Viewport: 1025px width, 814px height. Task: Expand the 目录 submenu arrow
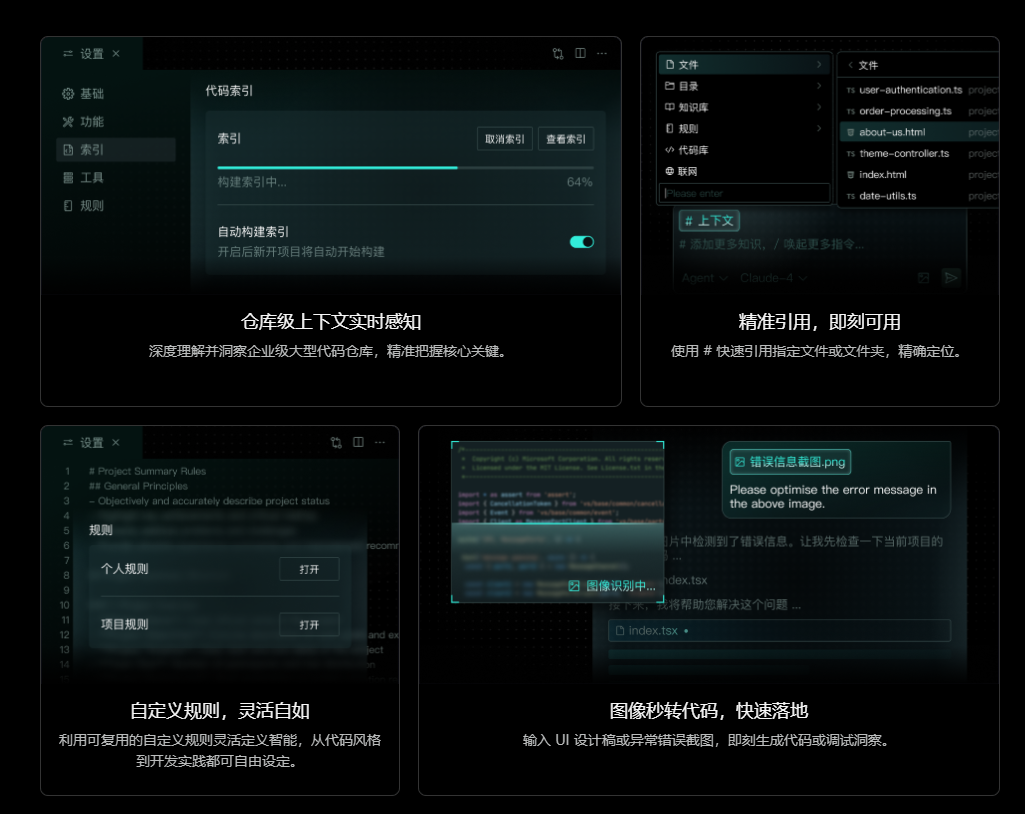point(819,86)
